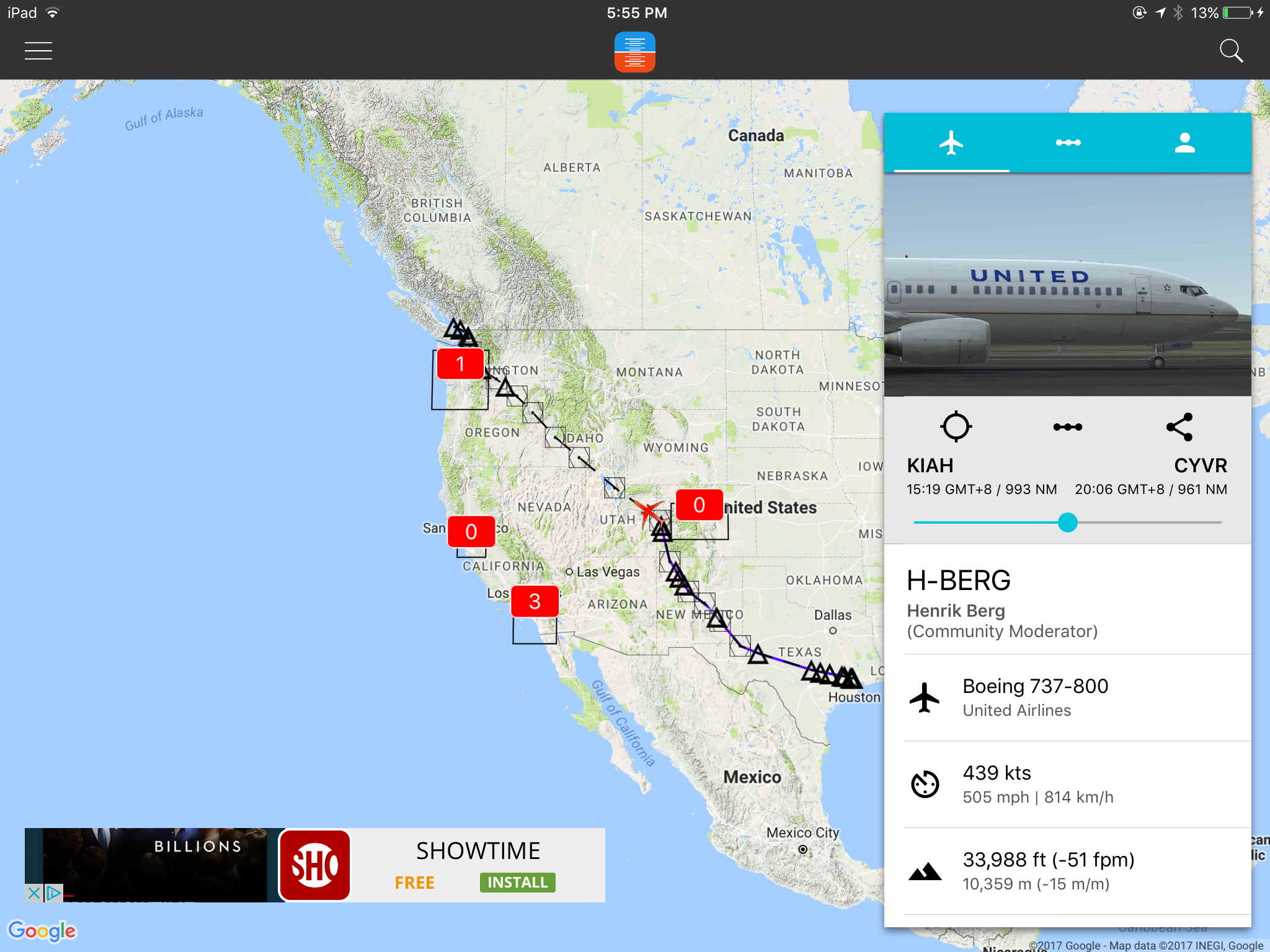Tap the KIAH departure airport label

[x=930, y=465]
